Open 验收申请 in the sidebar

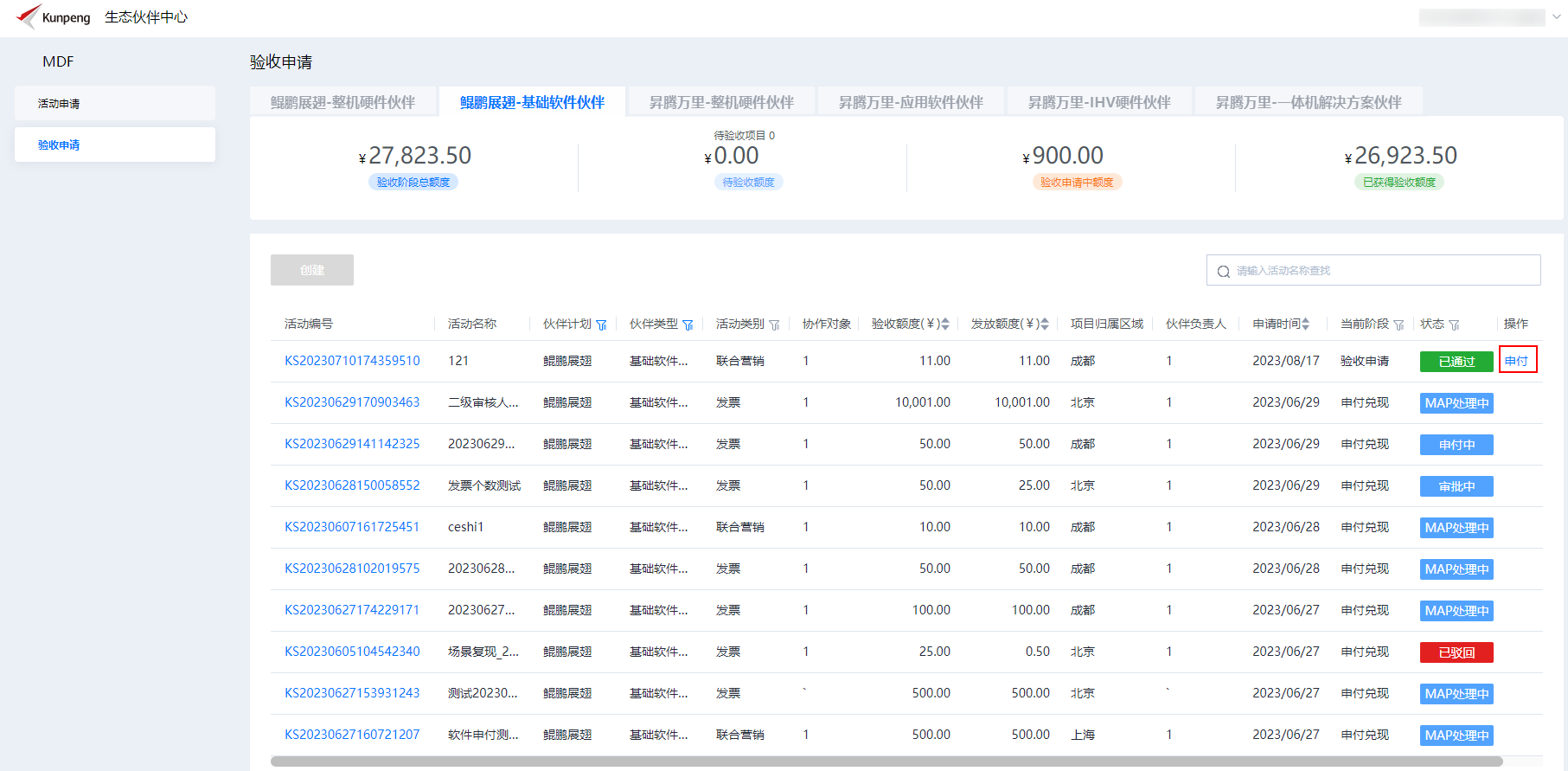click(x=115, y=145)
